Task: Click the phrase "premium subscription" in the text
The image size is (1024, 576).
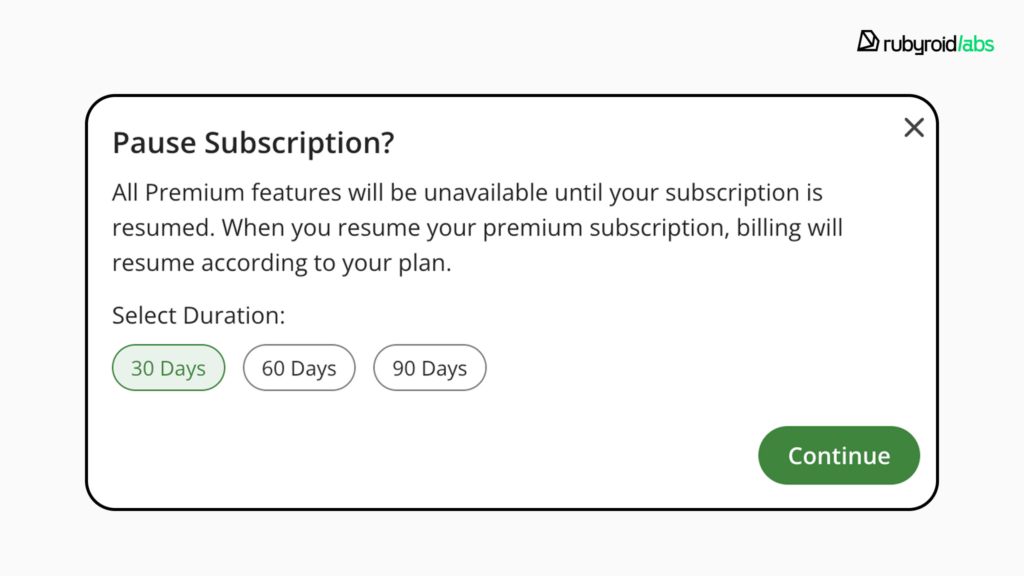Action: point(605,228)
